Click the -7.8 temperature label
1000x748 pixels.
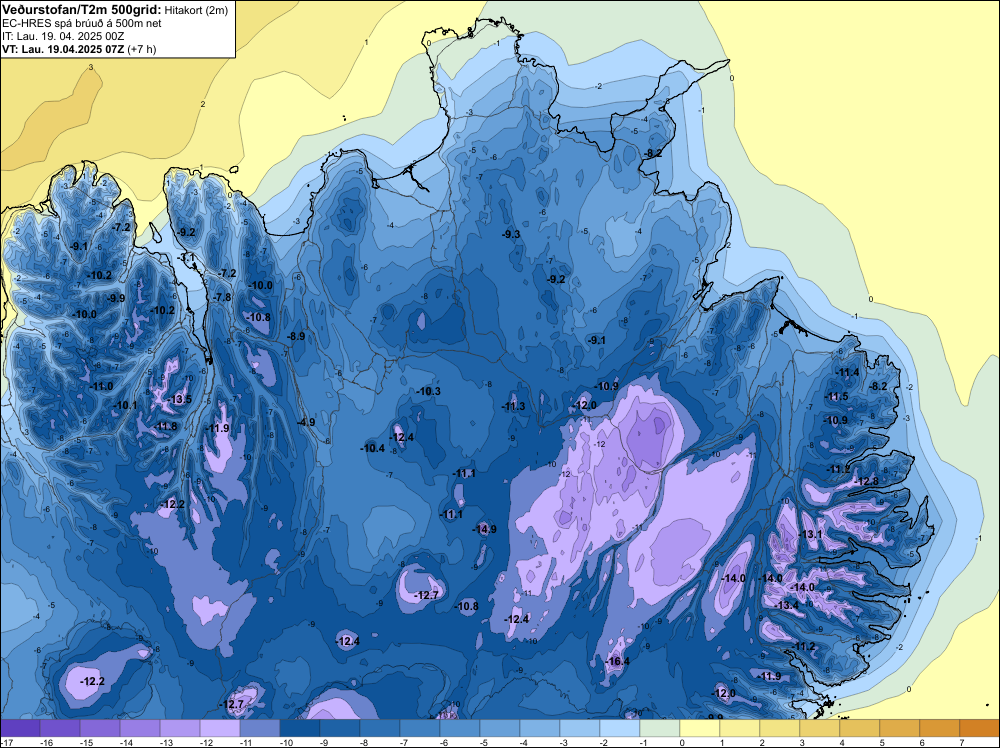(222, 297)
